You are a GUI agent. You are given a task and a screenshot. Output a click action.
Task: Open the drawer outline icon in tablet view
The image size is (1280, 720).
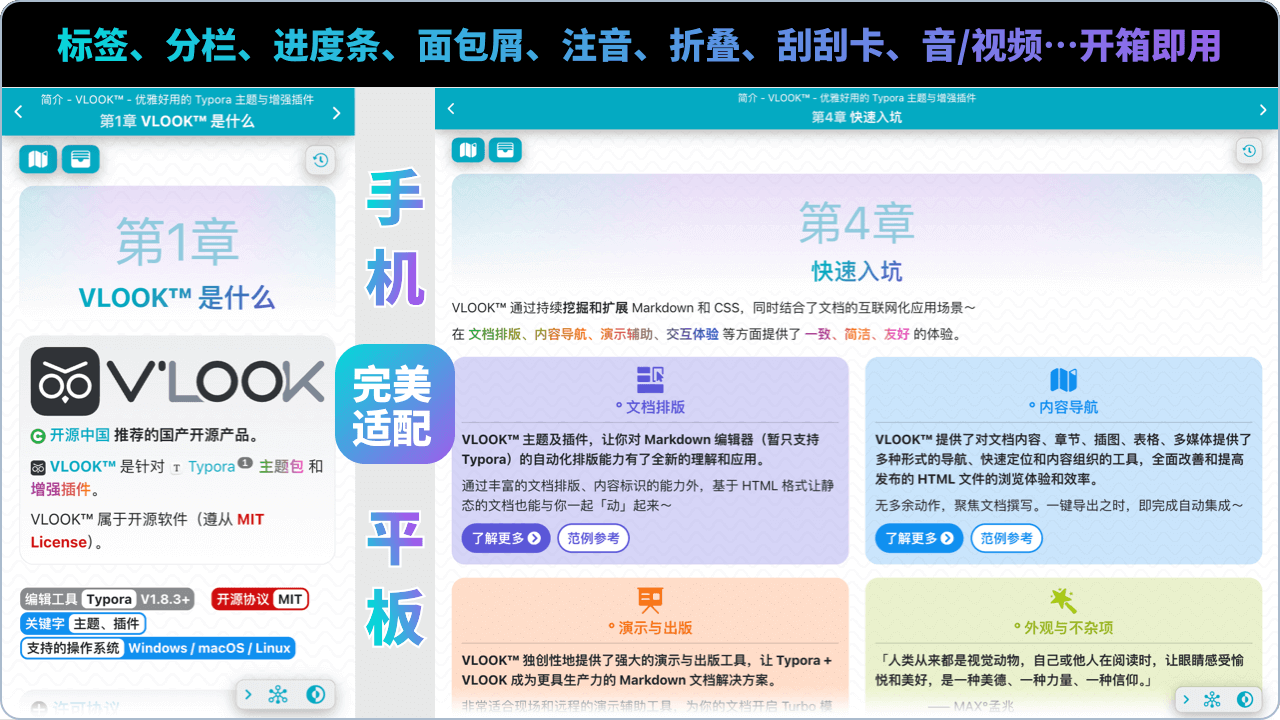(x=505, y=151)
